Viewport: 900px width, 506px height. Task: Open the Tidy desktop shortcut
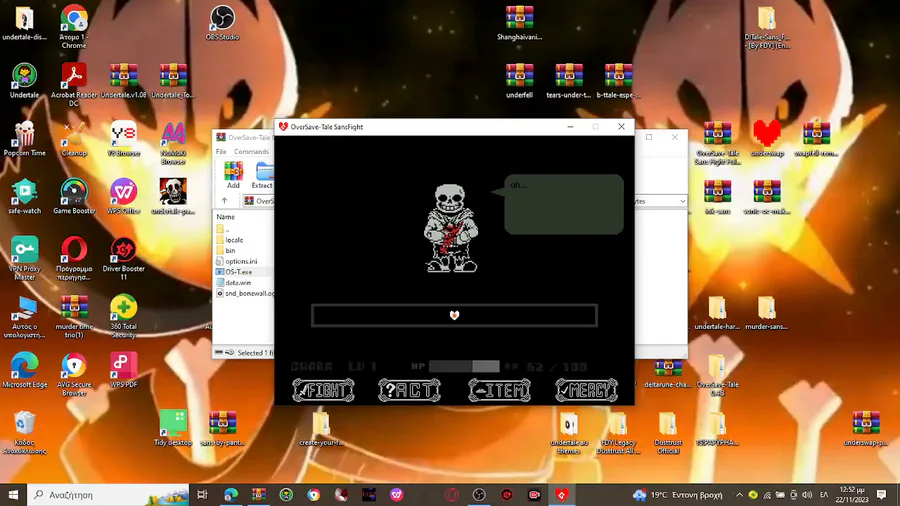(x=173, y=429)
